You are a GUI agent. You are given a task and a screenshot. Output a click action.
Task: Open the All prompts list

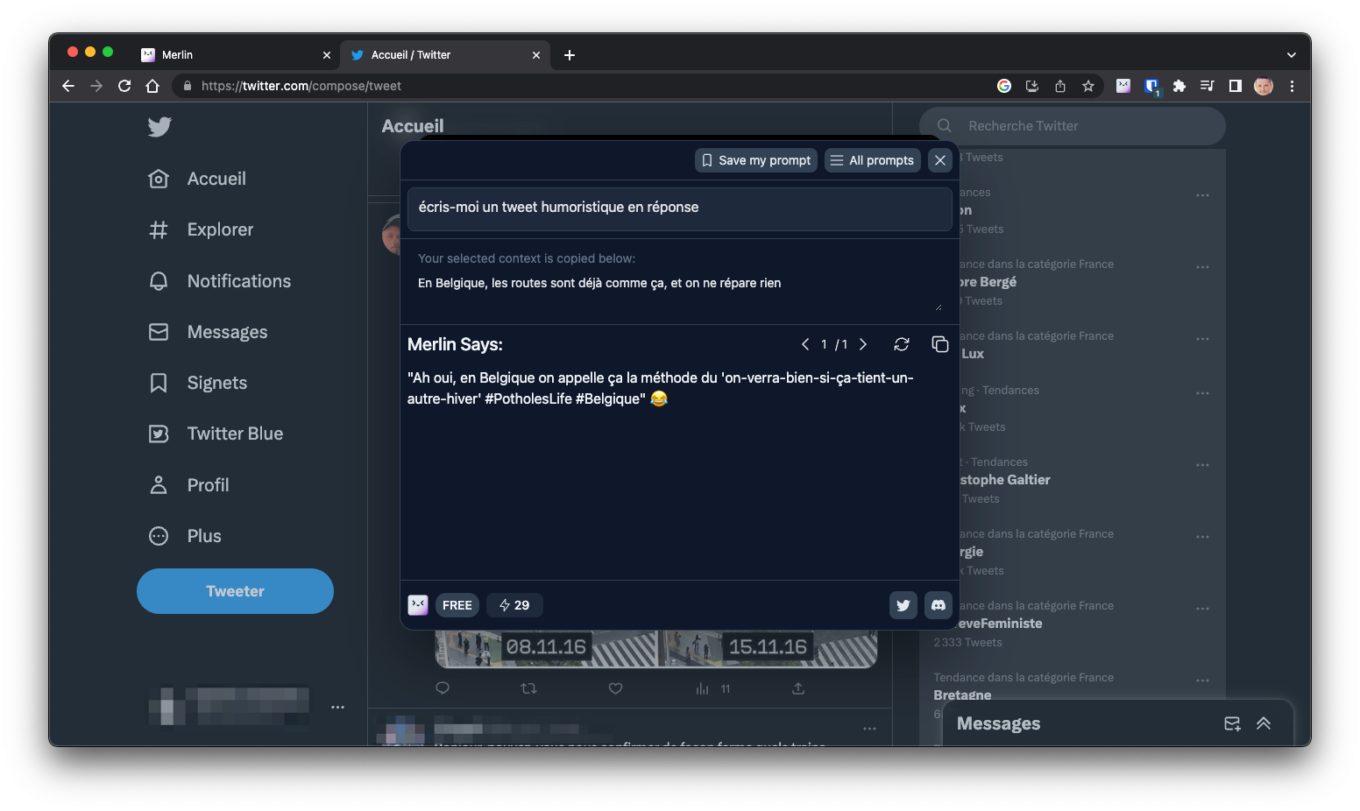tap(872, 160)
